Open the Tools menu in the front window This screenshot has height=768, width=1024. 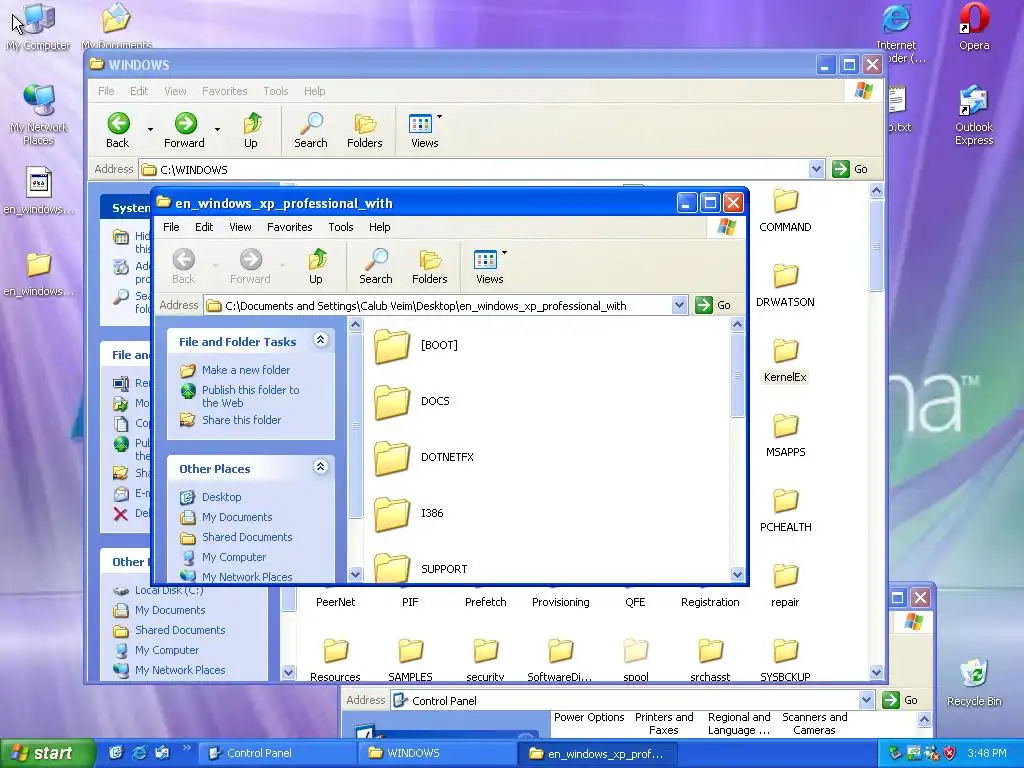point(340,227)
